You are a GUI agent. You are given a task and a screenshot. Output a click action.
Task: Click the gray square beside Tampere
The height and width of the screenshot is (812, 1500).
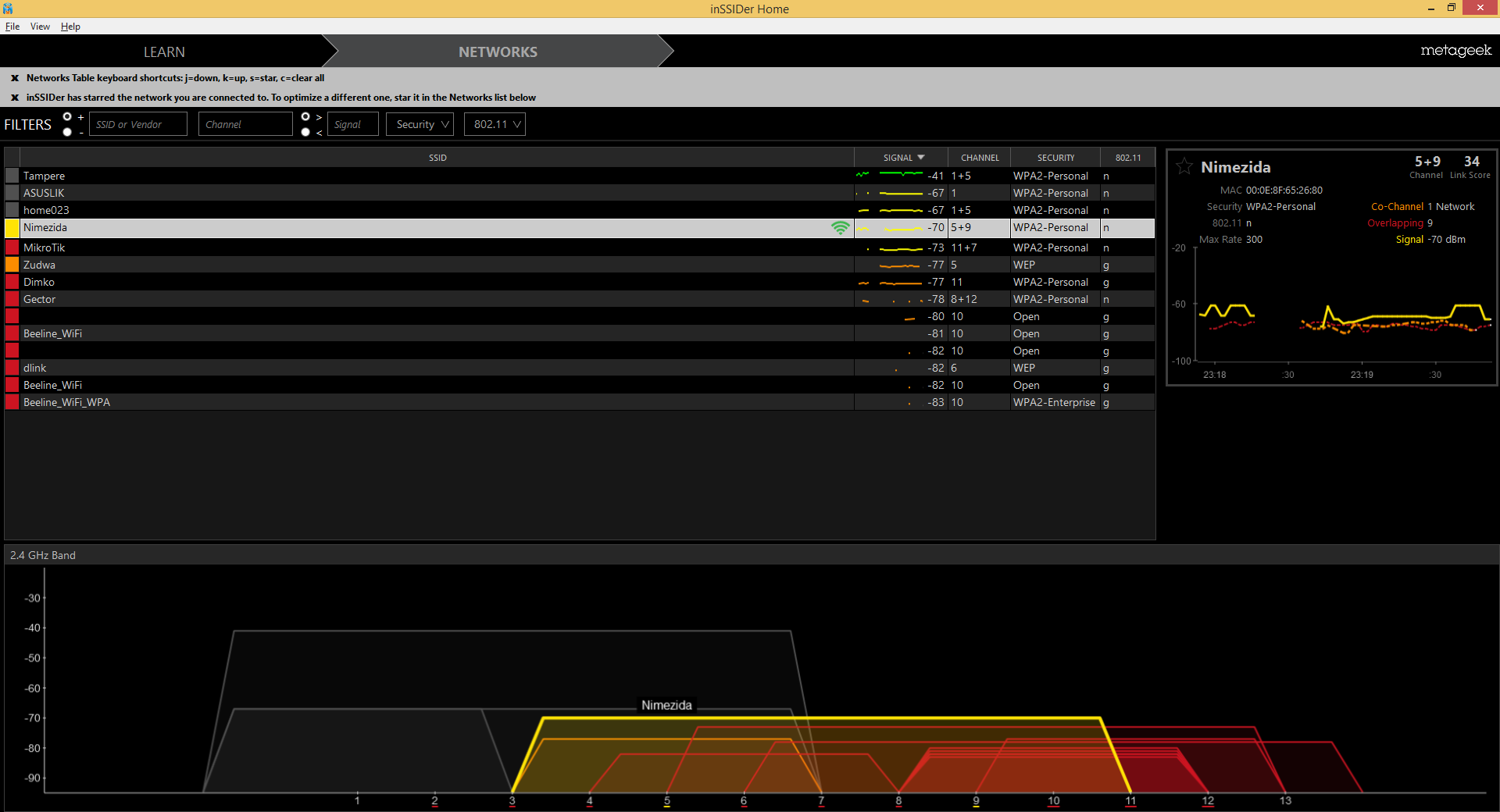pyautogui.click(x=12, y=176)
